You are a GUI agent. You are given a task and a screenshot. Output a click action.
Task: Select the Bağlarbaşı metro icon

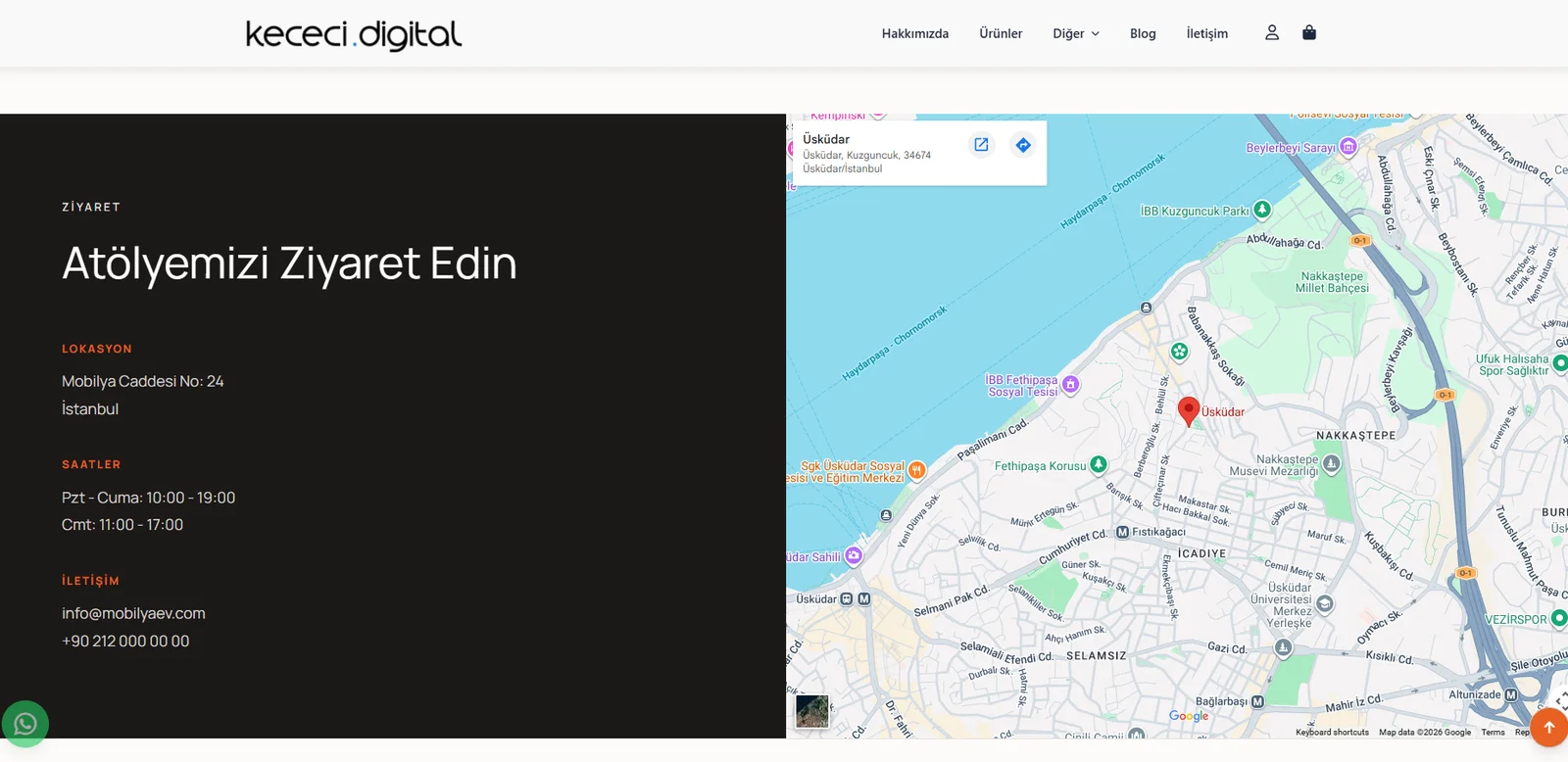tap(1257, 701)
